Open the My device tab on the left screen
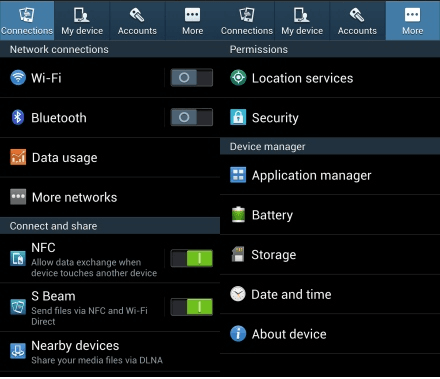440x379 pixels. pos(82,21)
